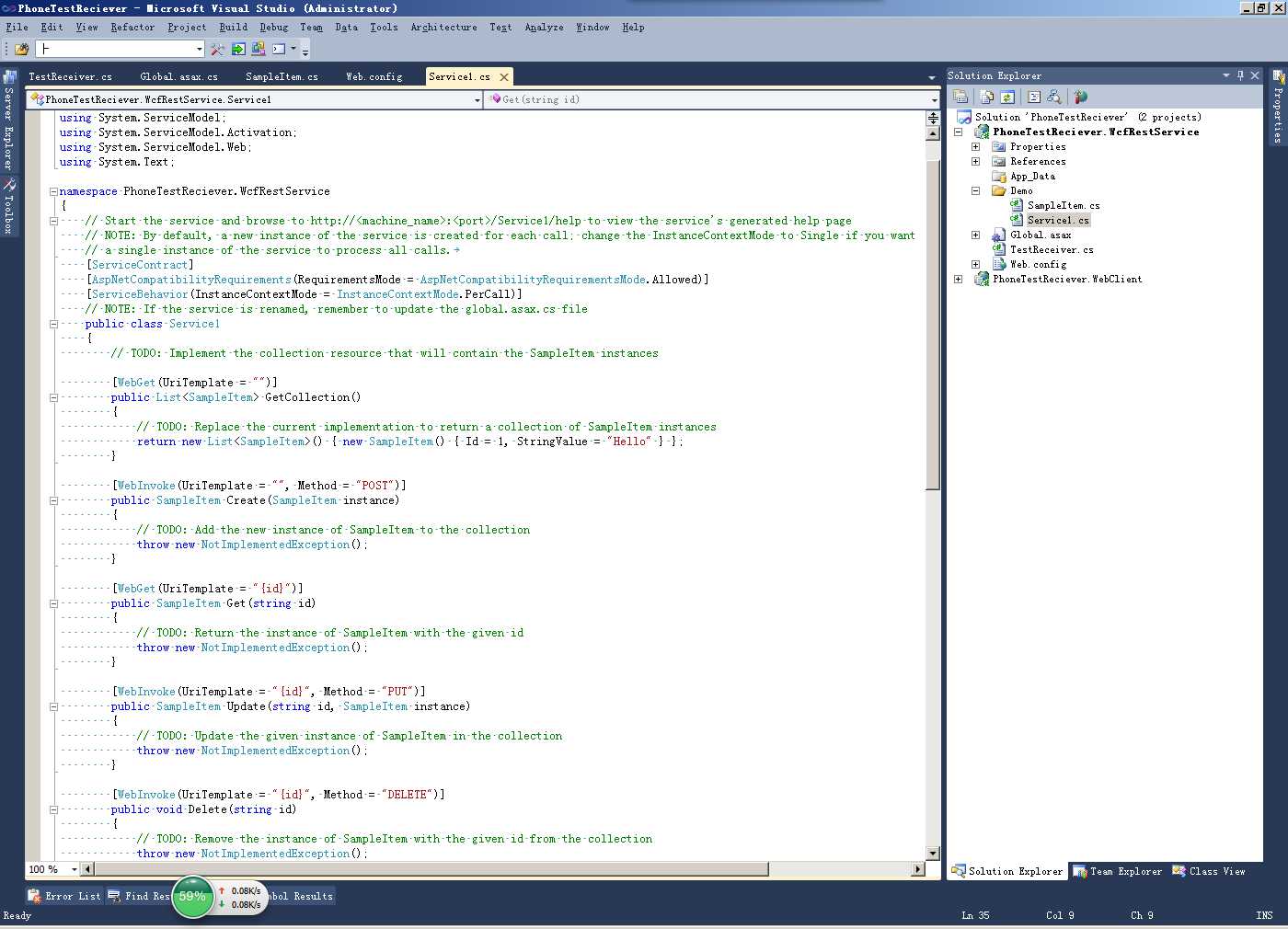The height and width of the screenshot is (929, 1288).
Task: Open the Toolbox side tab
Action: click(9, 206)
